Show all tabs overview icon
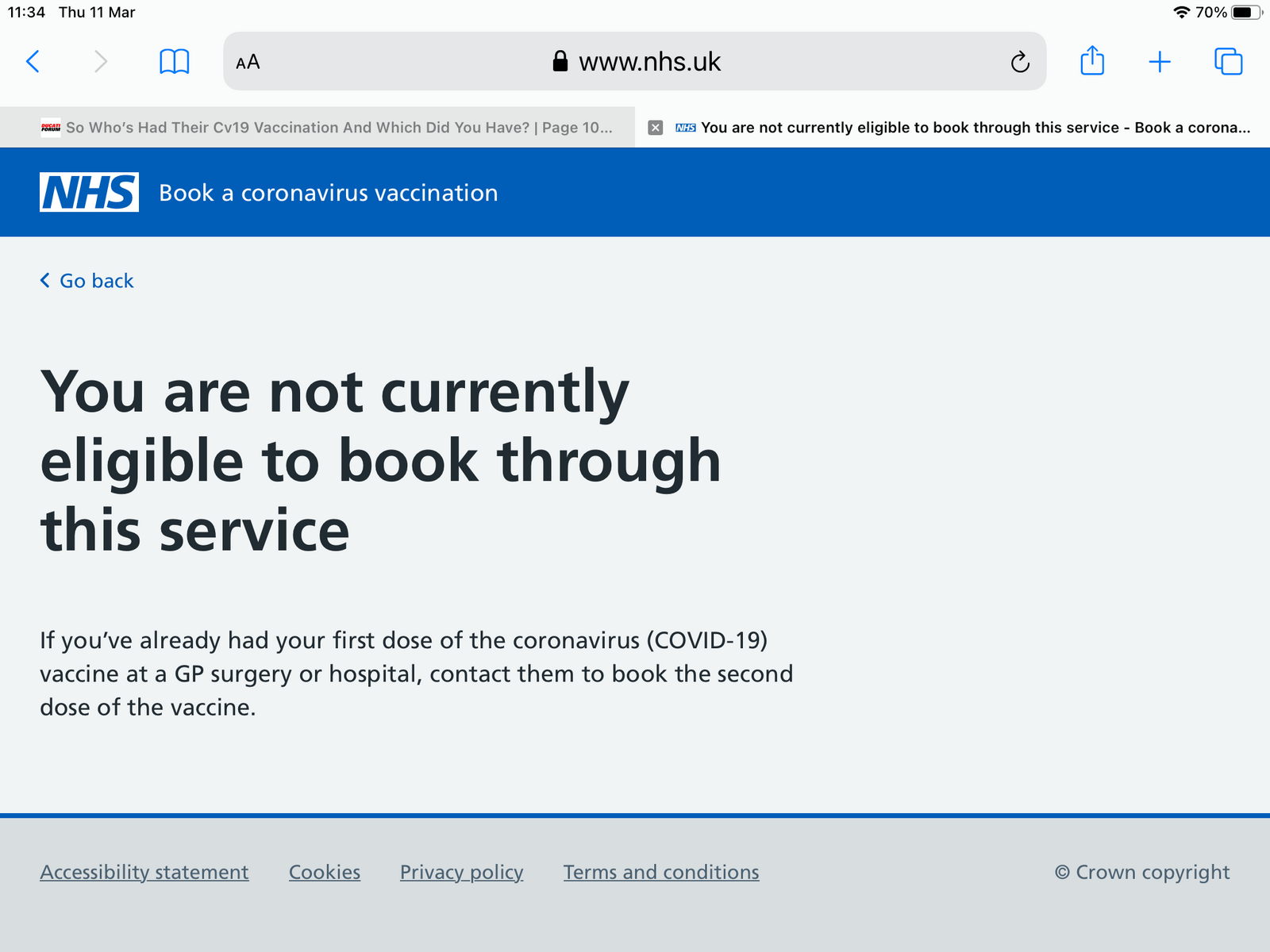This screenshot has width=1270, height=952. [x=1228, y=61]
